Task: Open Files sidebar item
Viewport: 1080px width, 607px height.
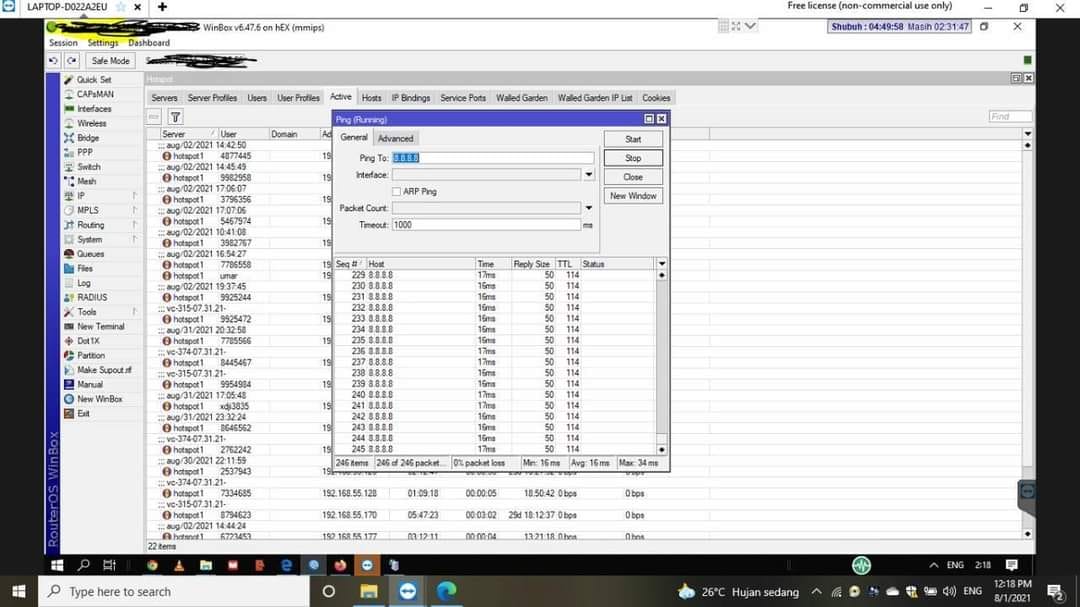Action: click(x=85, y=269)
